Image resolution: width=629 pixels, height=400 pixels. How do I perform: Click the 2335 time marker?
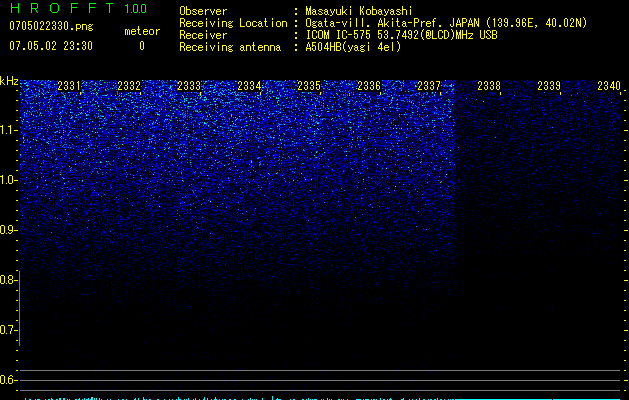[309, 86]
